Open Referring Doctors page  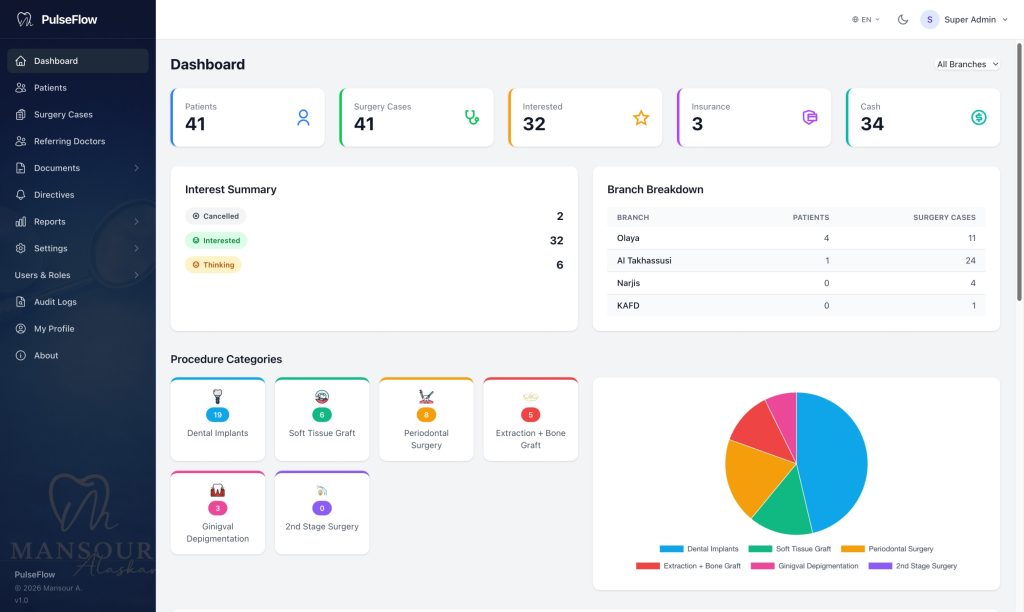[78, 141]
